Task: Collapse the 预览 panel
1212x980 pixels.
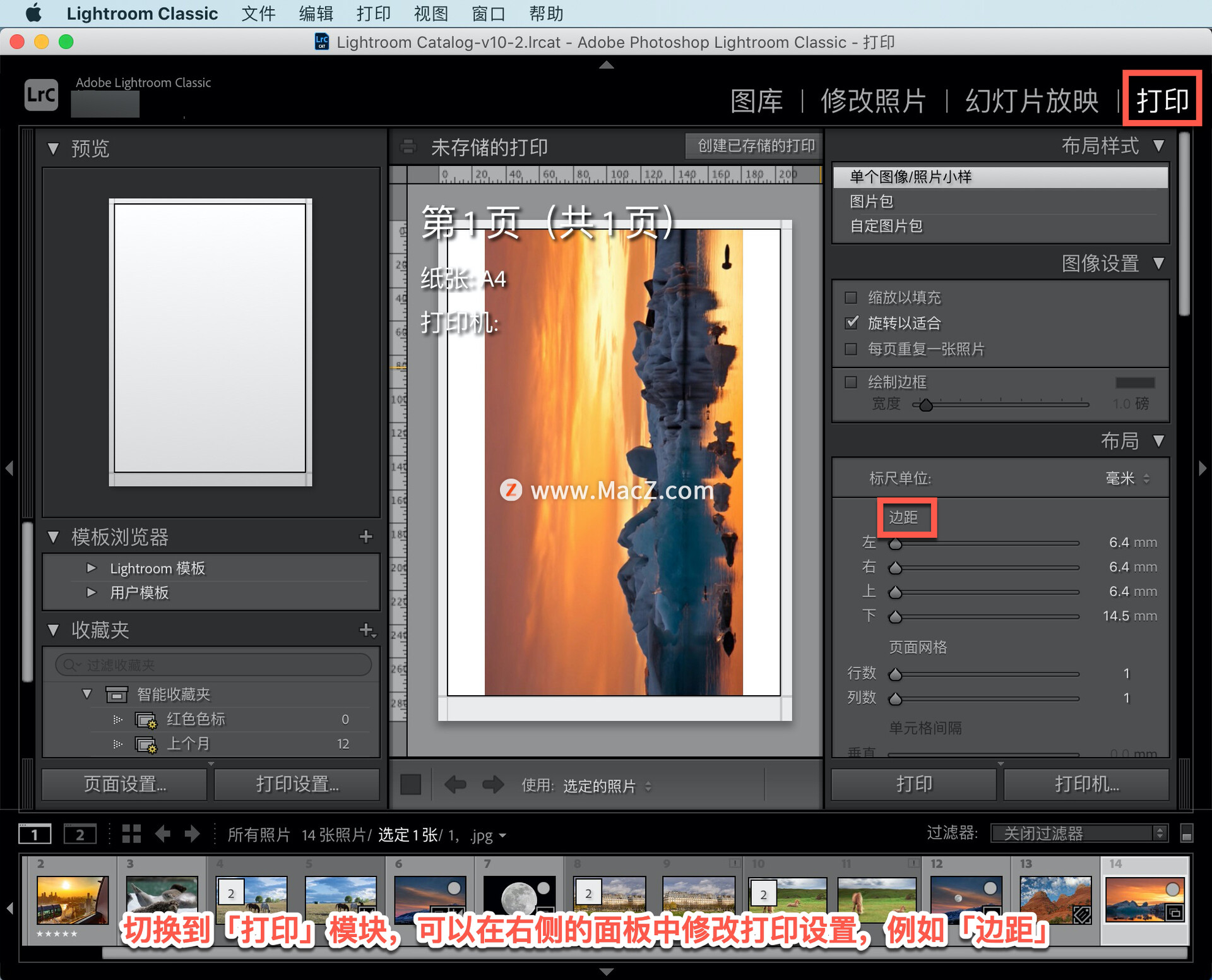Action: pos(54,149)
